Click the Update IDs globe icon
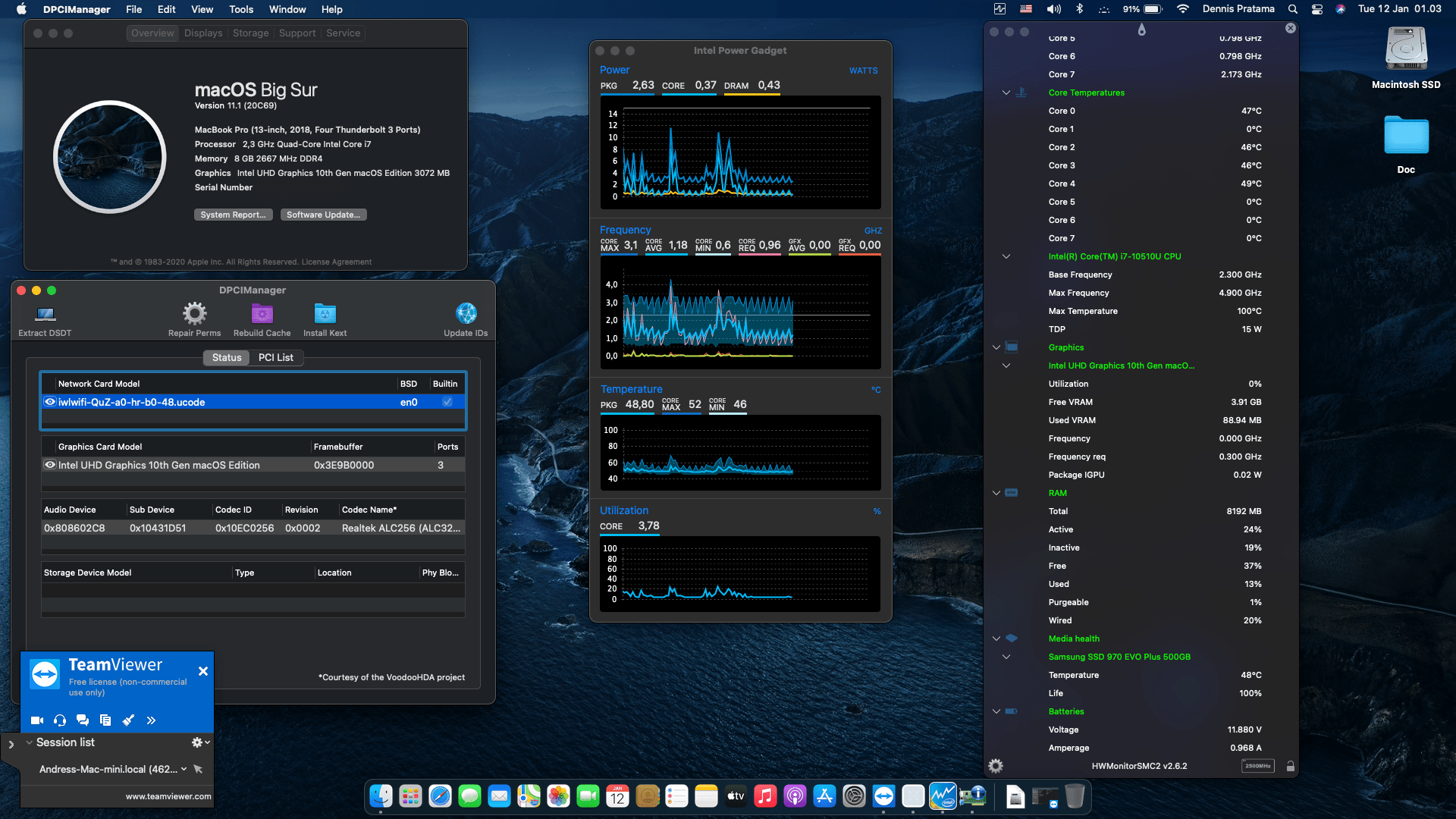The width and height of the screenshot is (1456, 819). [465, 312]
